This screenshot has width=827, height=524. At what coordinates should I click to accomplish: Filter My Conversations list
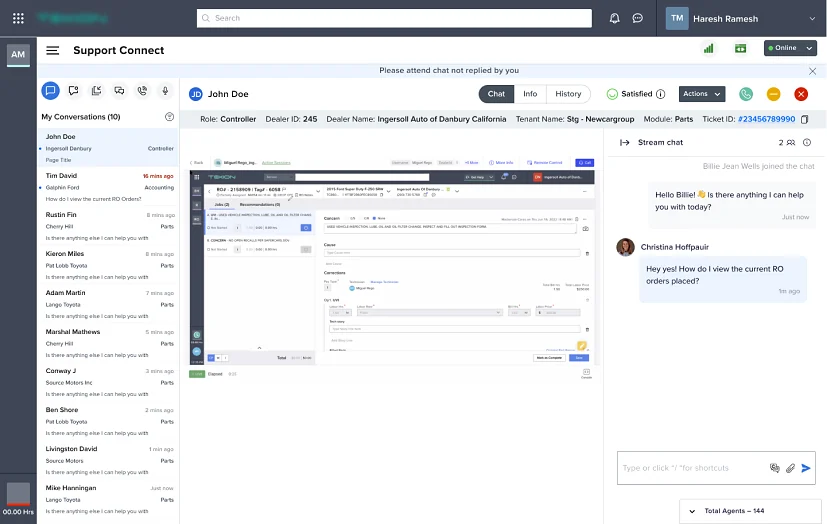pyautogui.click(x=169, y=117)
